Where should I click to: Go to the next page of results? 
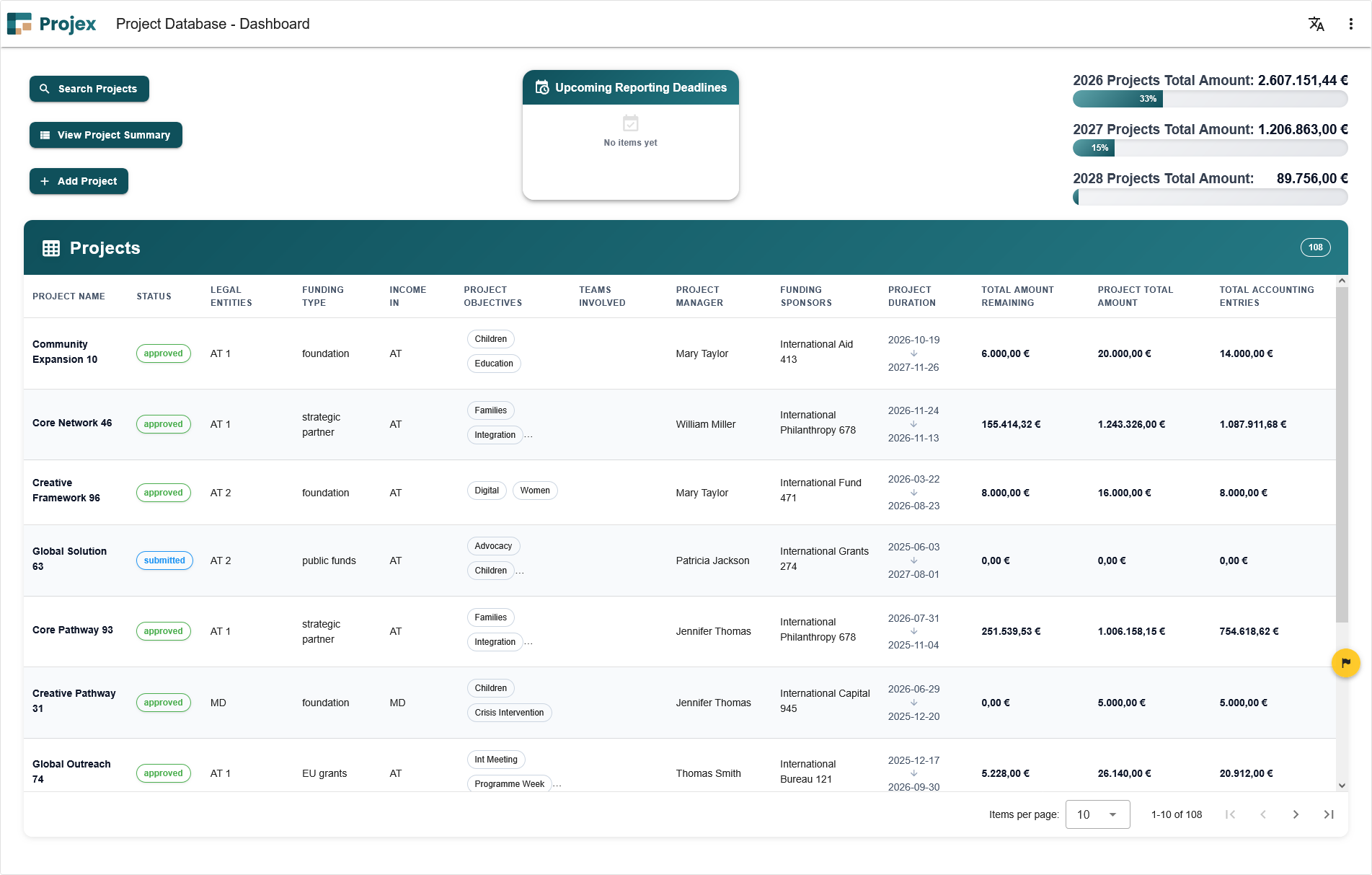point(1296,814)
